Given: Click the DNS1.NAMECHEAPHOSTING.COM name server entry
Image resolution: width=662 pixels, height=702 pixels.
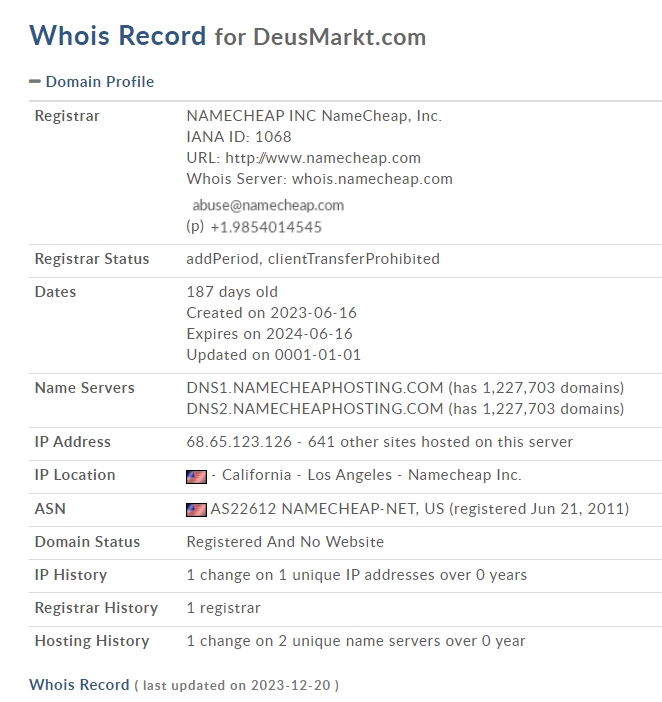Looking at the screenshot, I should (405, 388).
